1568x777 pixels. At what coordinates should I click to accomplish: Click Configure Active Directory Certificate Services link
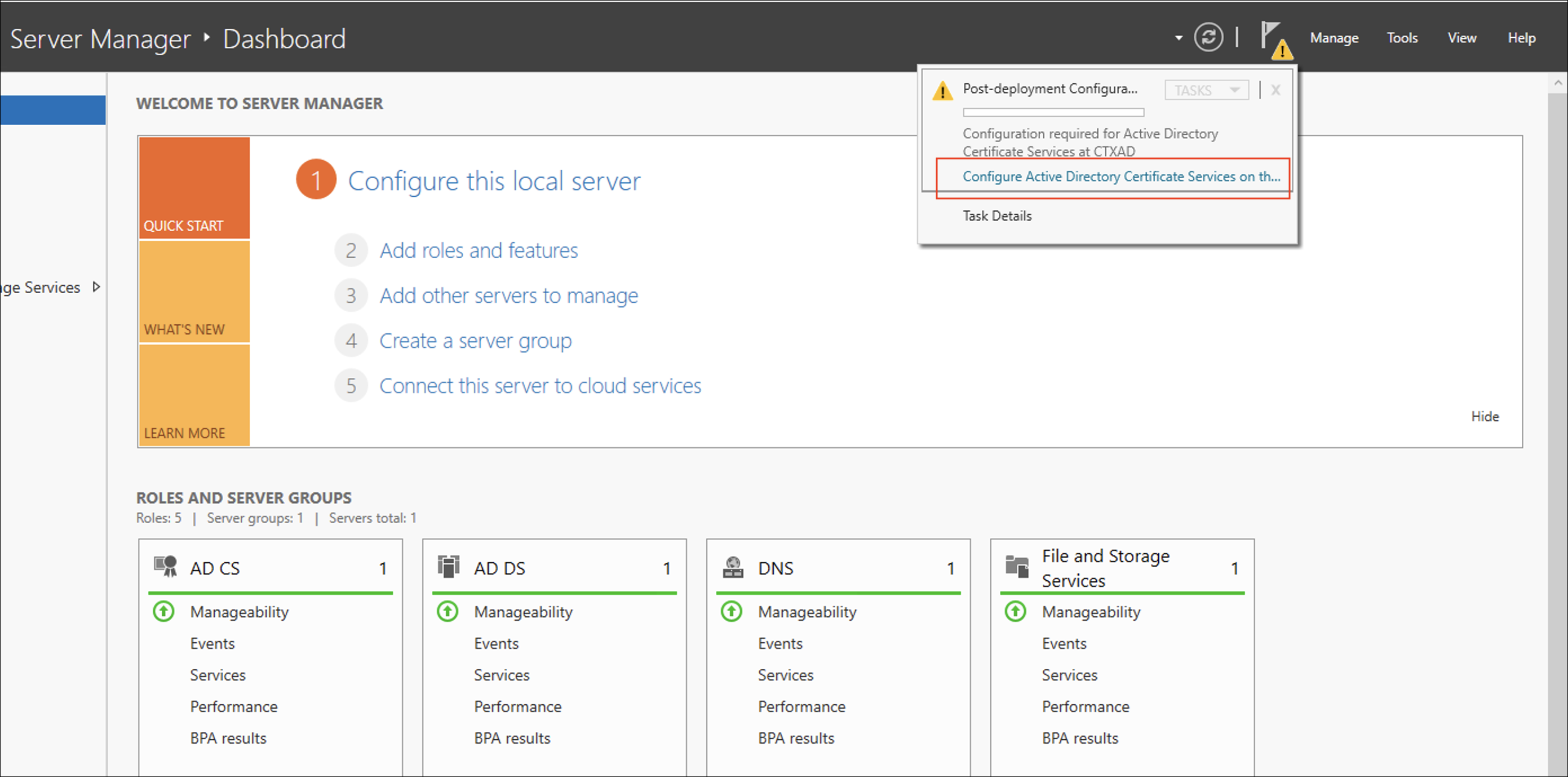point(1120,176)
